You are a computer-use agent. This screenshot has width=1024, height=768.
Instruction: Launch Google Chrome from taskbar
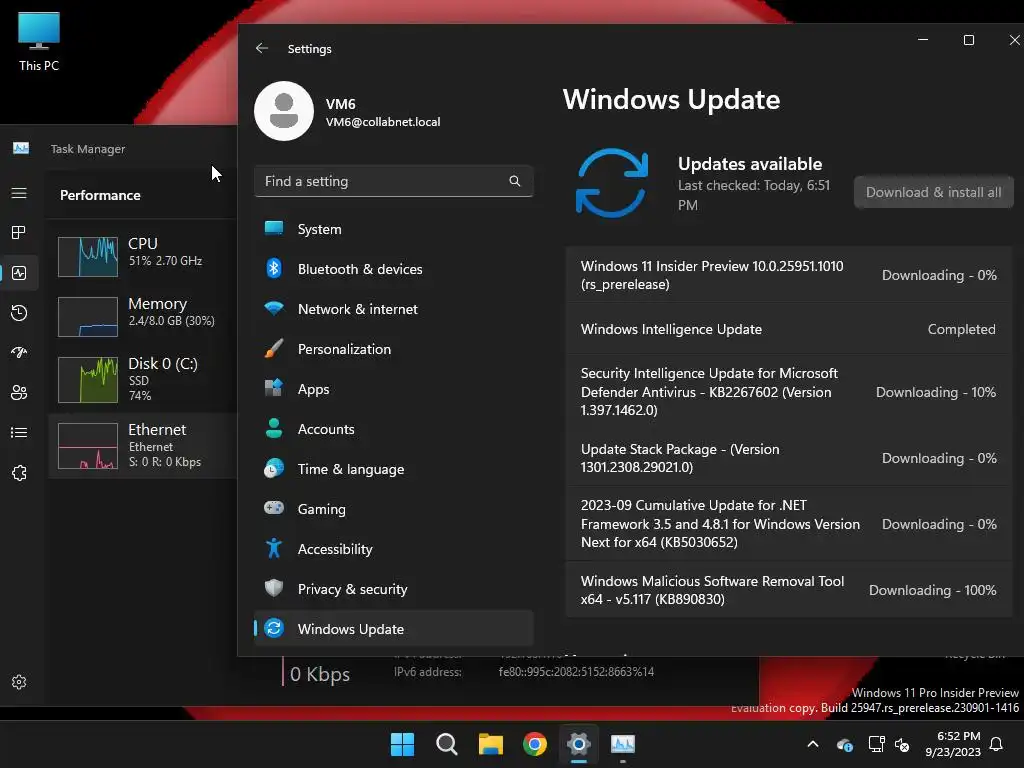click(535, 744)
